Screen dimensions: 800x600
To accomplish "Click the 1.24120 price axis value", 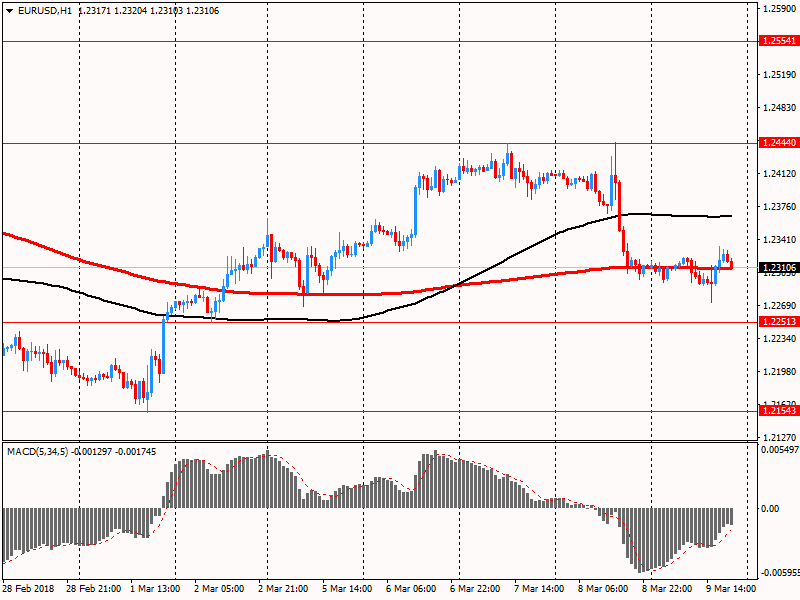I will pos(780,174).
